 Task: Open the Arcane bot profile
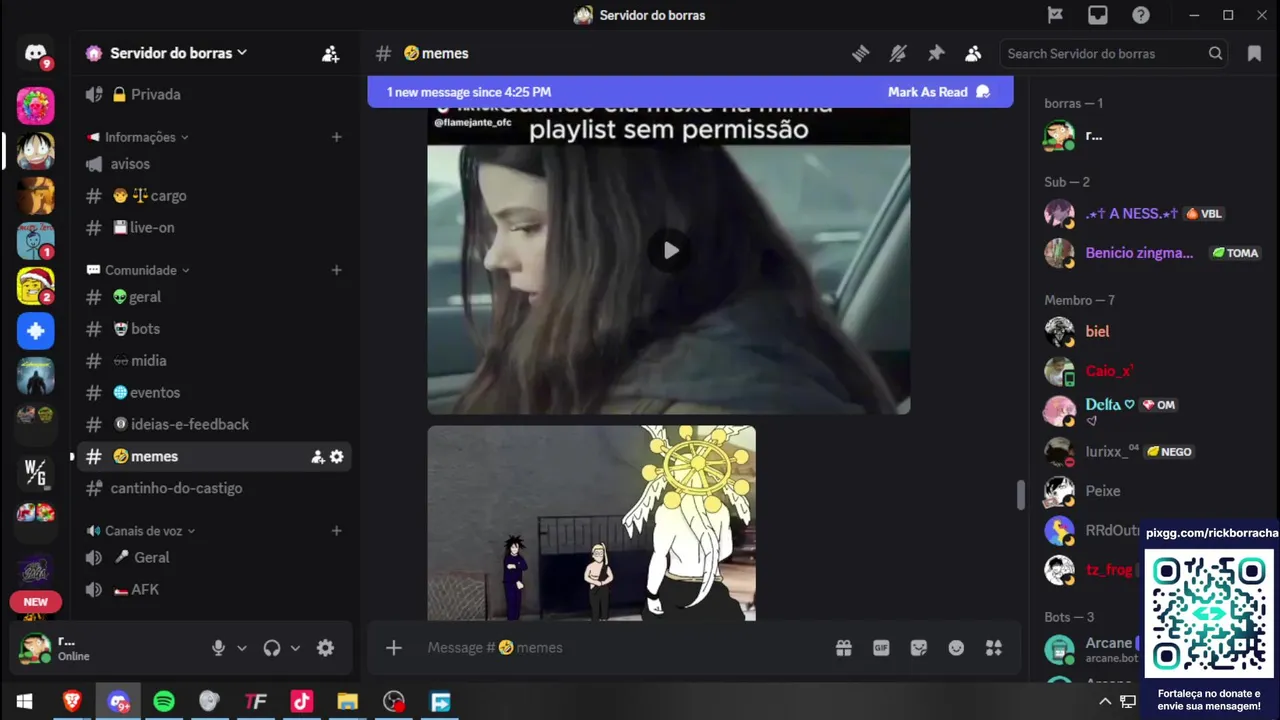(x=1090, y=649)
